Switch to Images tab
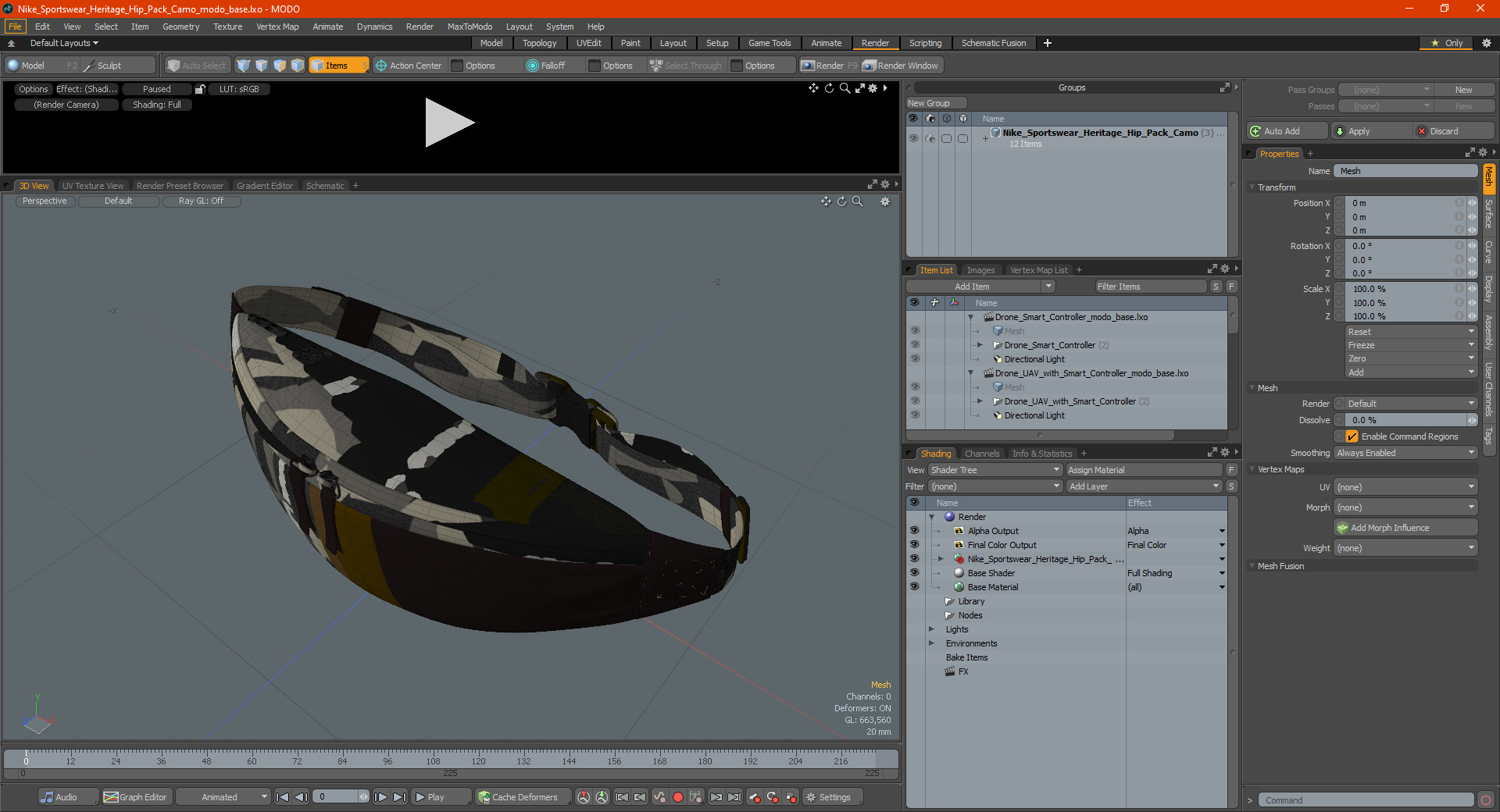The height and width of the screenshot is (812, 1500). click(980, 270)
